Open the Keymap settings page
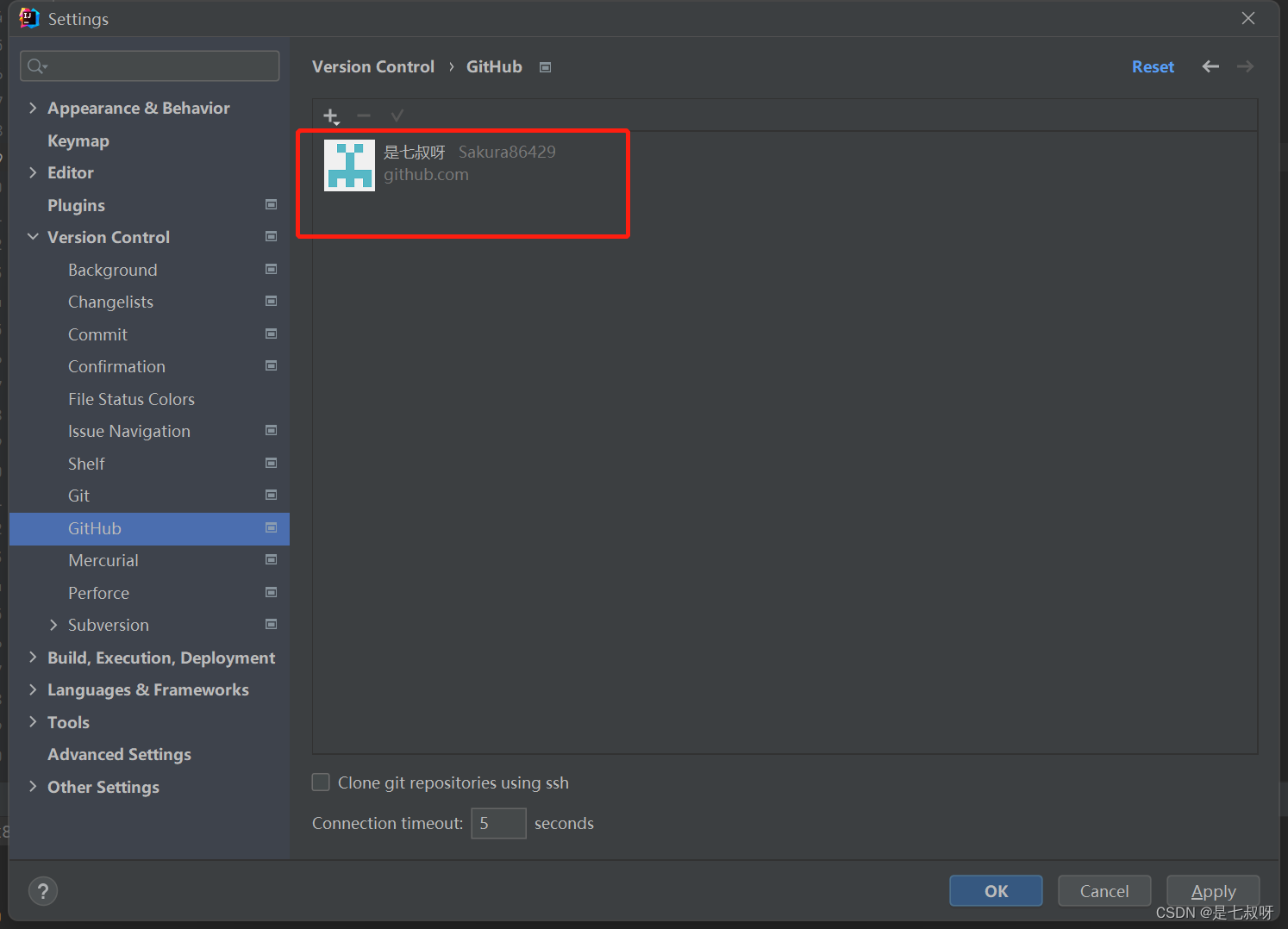The image size is (1288, 929). [x=78, y=140]
